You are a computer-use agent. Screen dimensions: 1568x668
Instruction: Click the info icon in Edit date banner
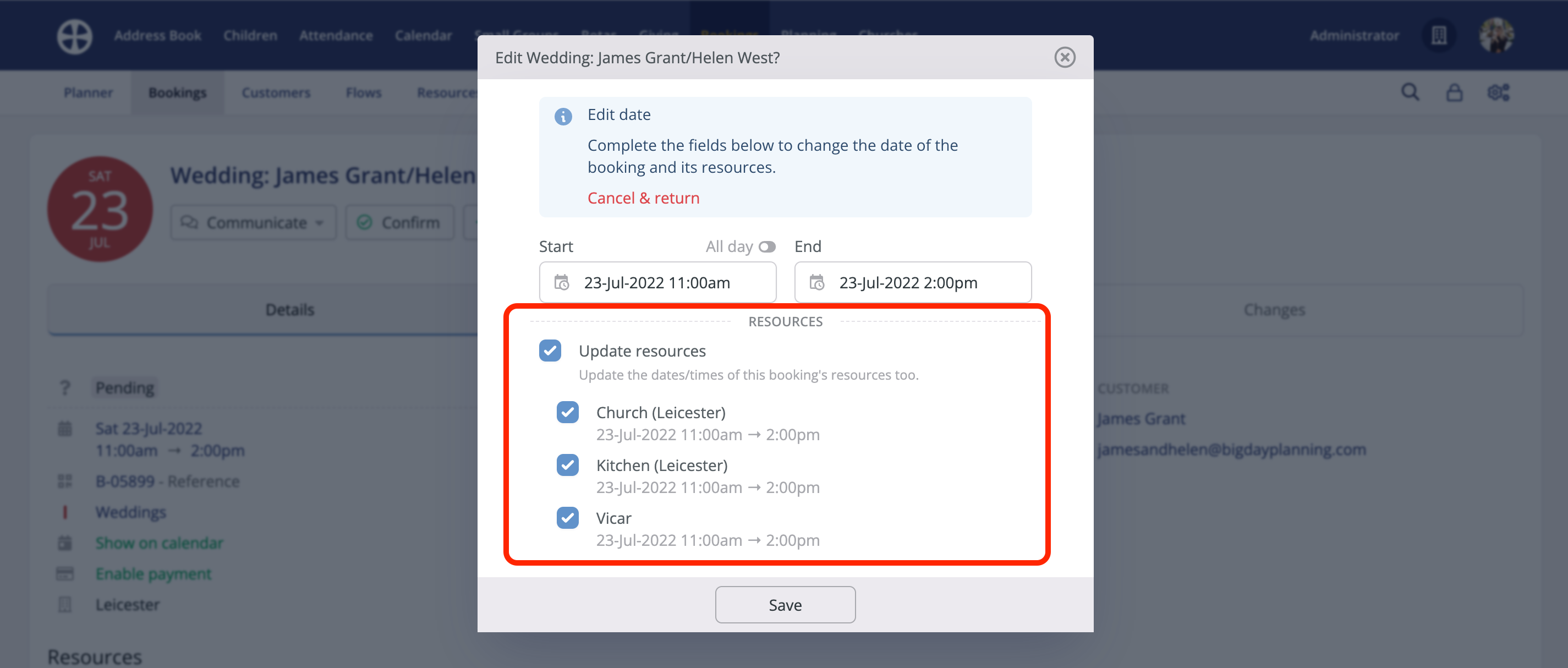point(563,117)
